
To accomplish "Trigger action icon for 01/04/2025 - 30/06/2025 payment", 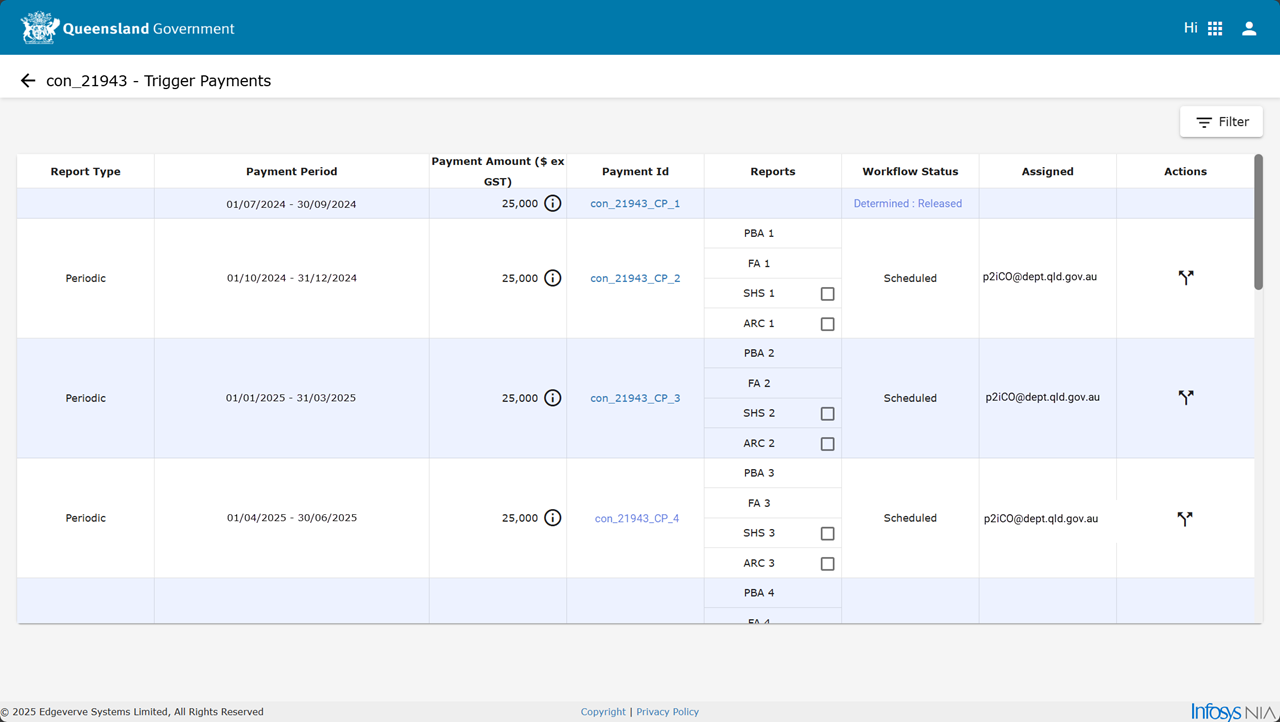I will (1185, 519).
